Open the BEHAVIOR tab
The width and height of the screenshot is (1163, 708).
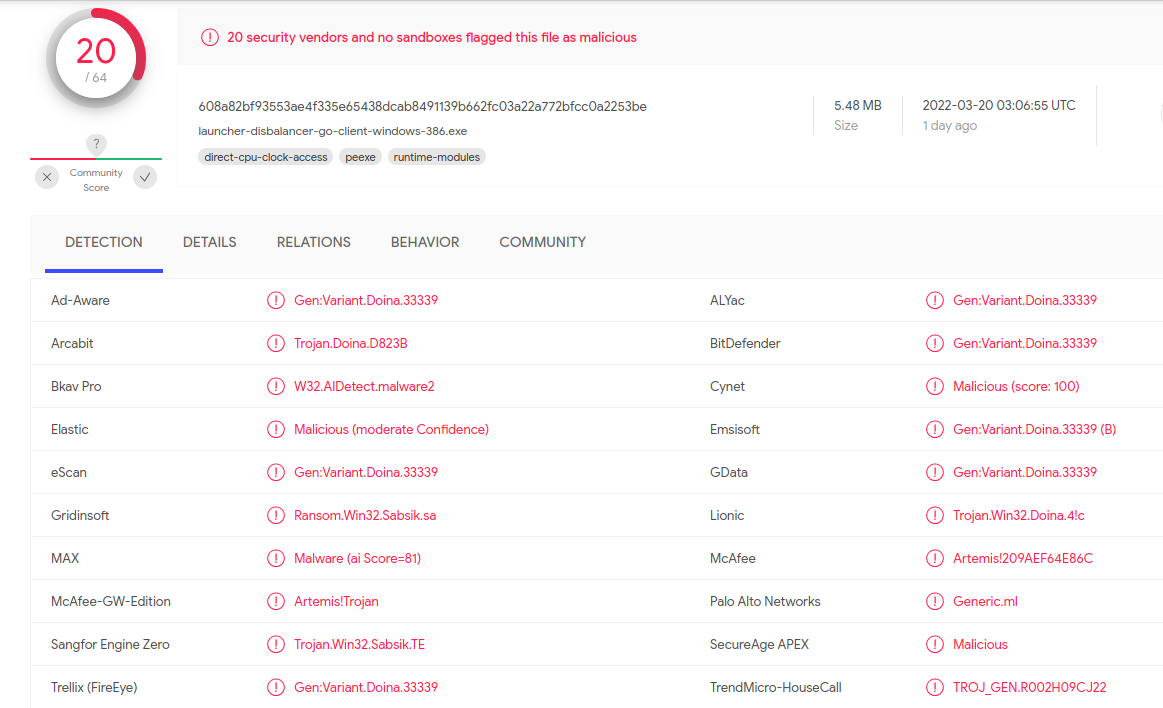coord(425,242)
